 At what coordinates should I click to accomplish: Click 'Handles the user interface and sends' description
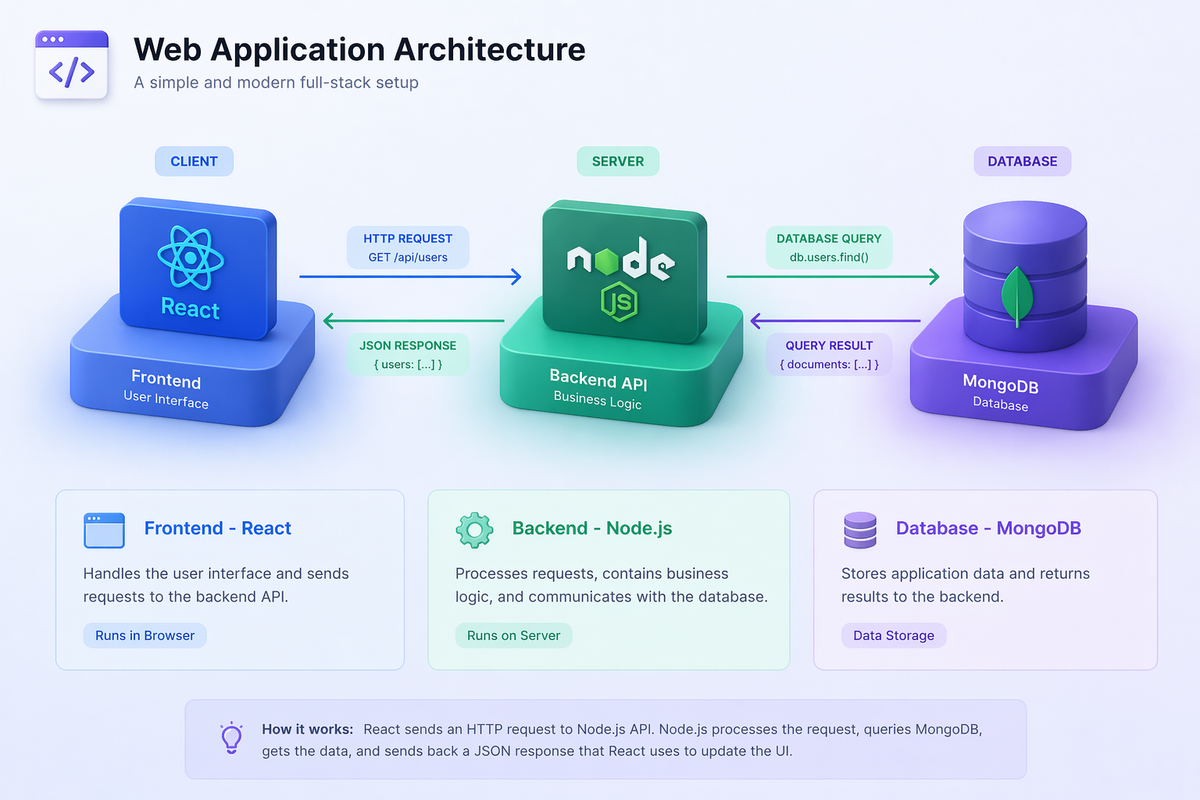pyautogui.click(x=216, y=574)
